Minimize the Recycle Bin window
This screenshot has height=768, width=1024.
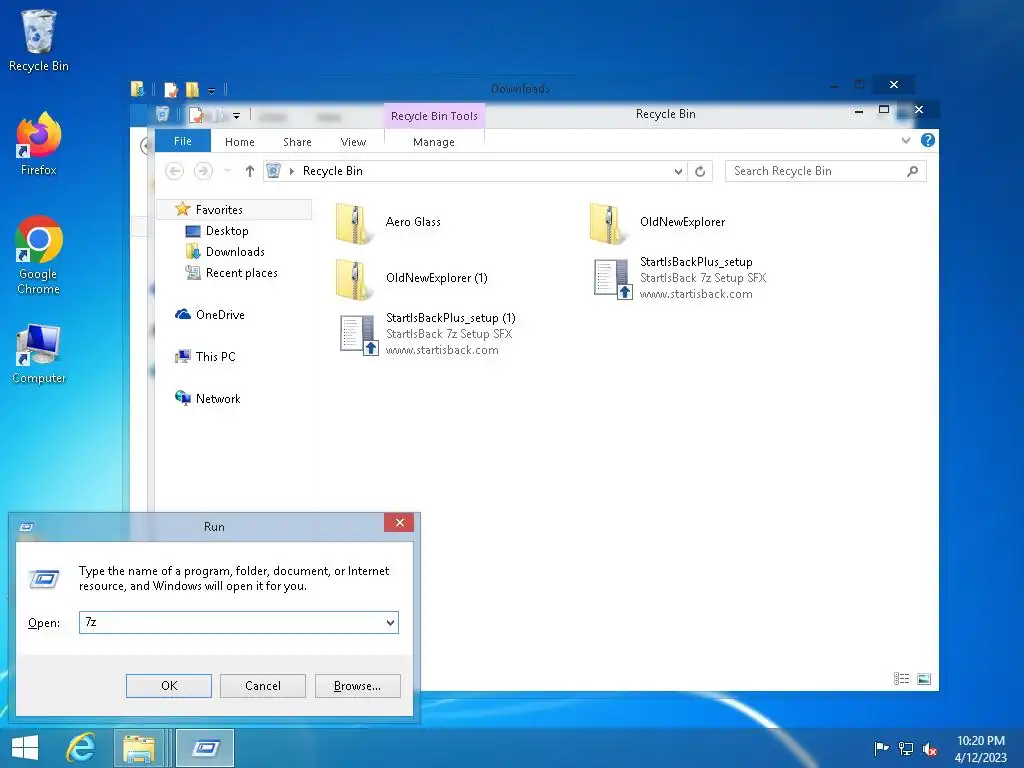859,112
